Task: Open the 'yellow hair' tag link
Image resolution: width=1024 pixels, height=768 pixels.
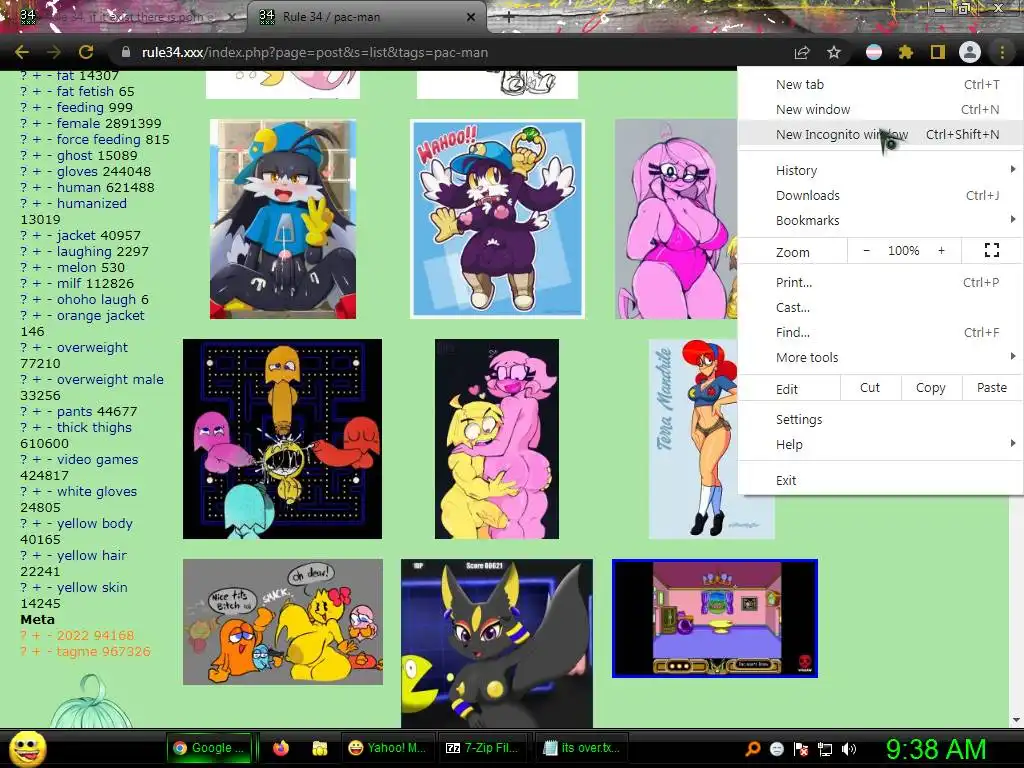Action: click(x=91, y=555)
